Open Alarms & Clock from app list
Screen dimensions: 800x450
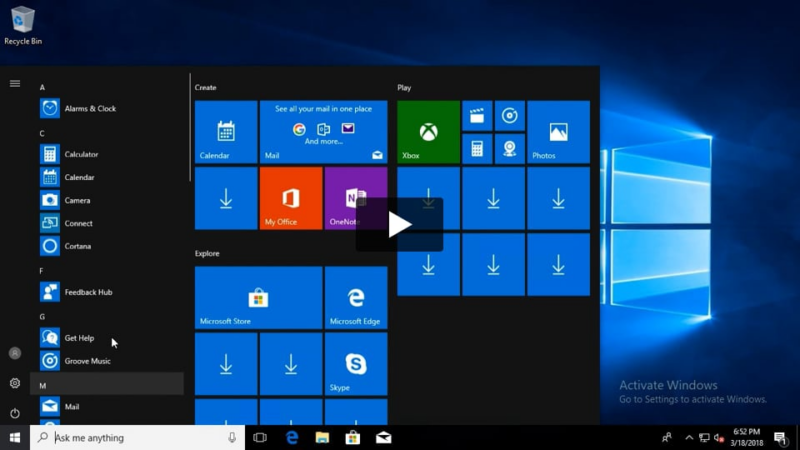click(x=90, y=108)
